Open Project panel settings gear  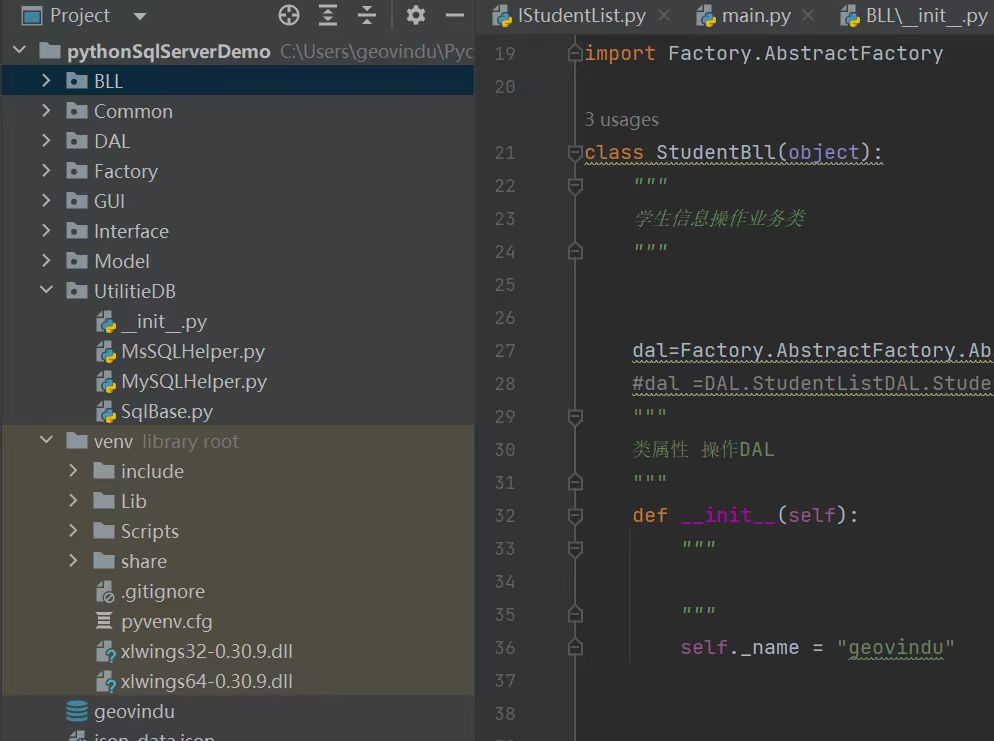[x=416, y=15]
